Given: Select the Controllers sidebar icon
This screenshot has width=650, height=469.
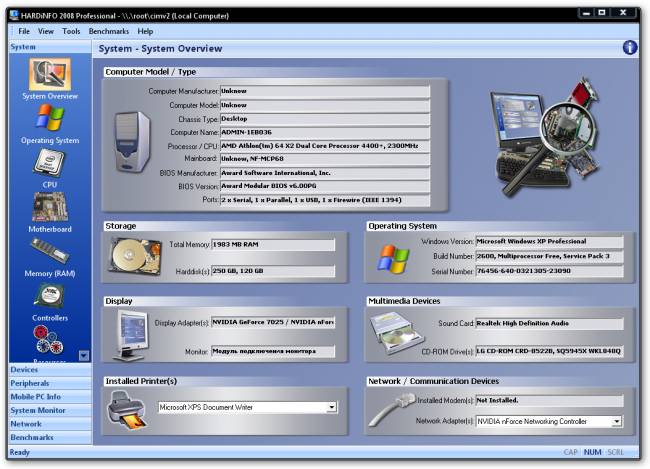Looking at the screenshot, I should 49,298.
